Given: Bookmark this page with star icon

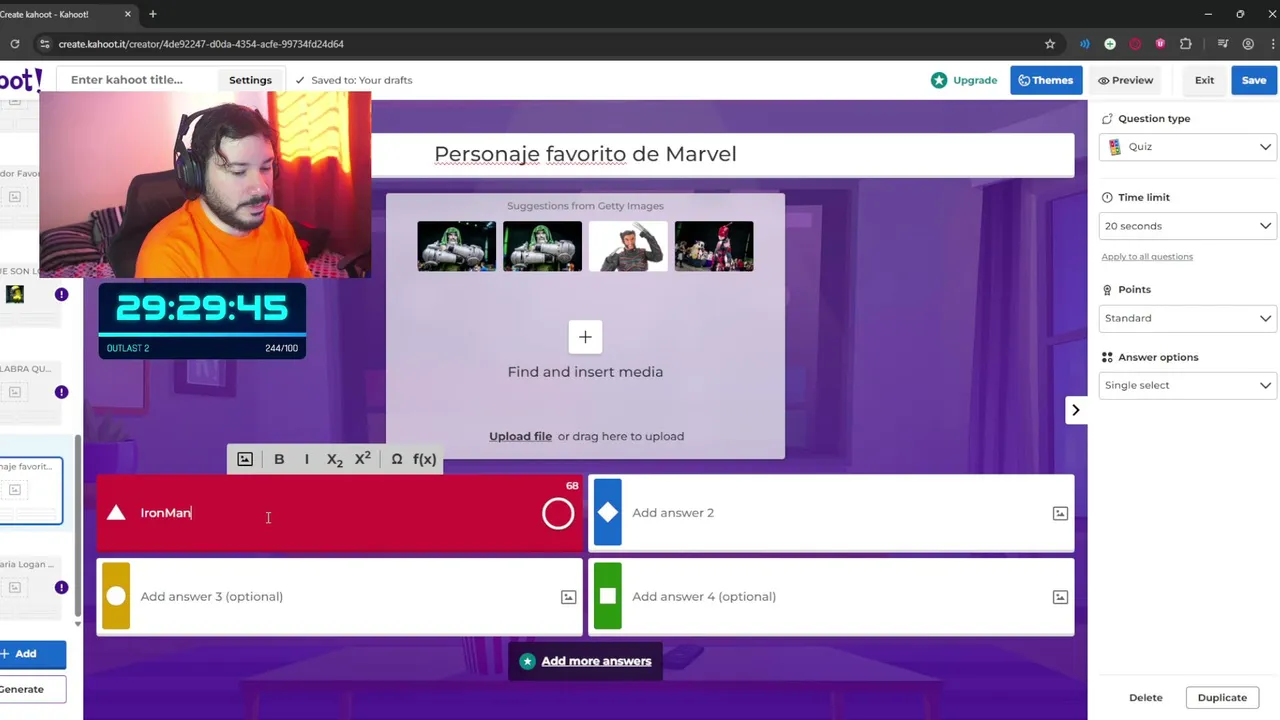Looking at the screenshot, I should pos(1050,44).
